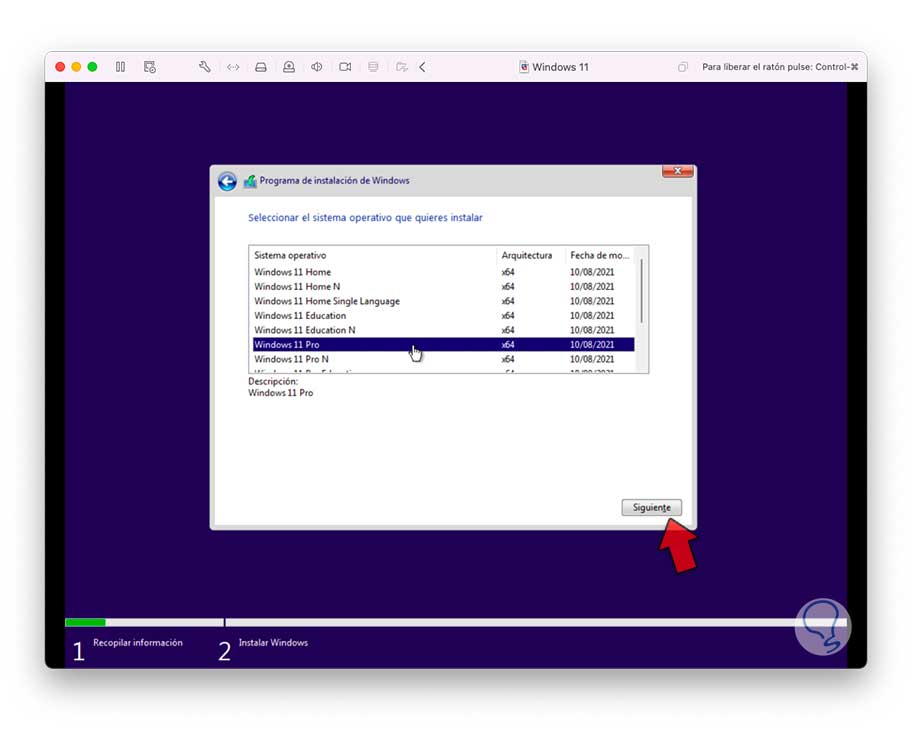Maximize the VM window with green button
This screenshot has width=912, height=750.
click(x=92, y=67)
